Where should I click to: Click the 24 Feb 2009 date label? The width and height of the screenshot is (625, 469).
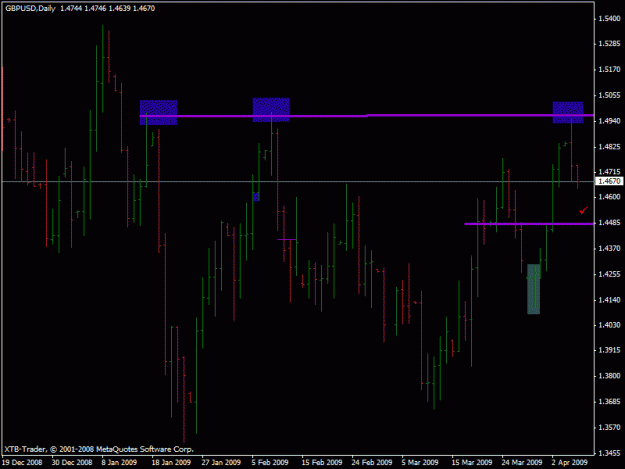point(371,462)
